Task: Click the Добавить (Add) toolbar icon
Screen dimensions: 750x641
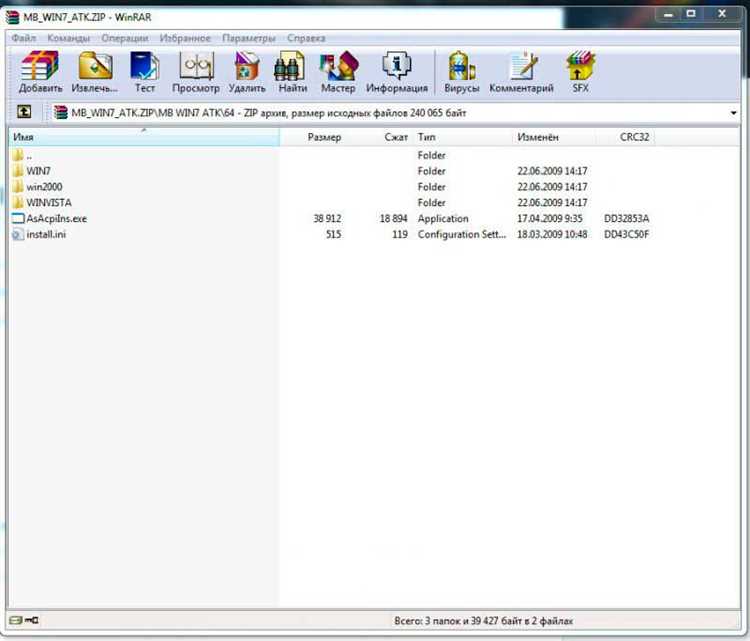Action: point(40,66)
